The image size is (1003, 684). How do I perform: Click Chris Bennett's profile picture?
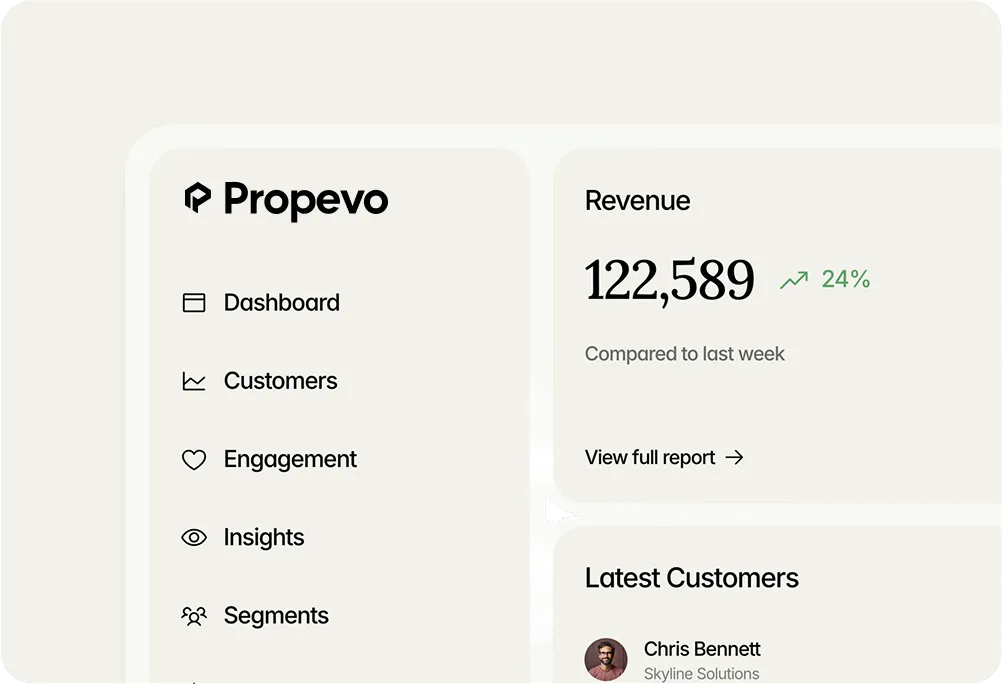pos(606,660)
